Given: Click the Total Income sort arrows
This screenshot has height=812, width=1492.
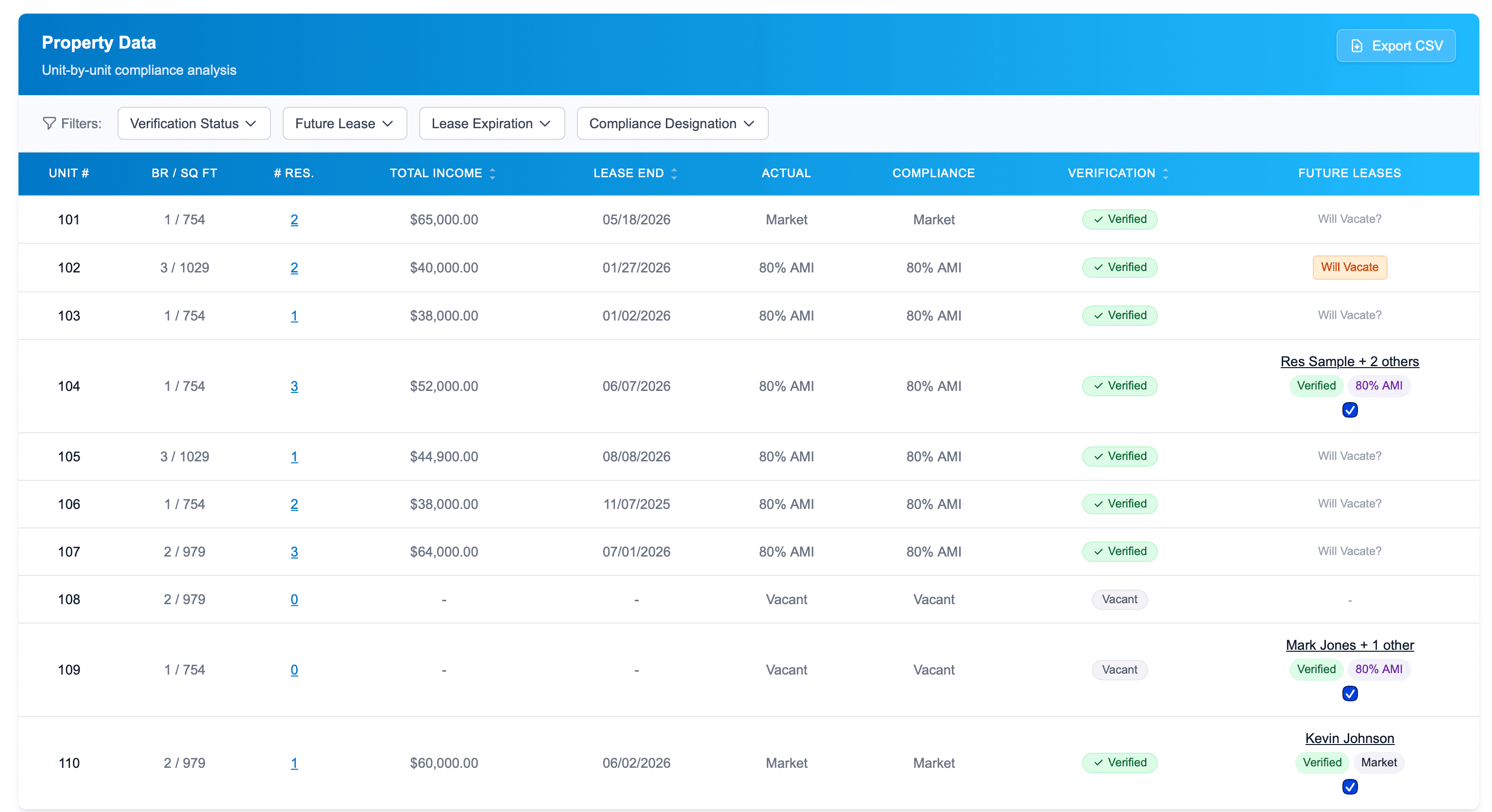Looking at the screenshot, I should coord(492,173).
